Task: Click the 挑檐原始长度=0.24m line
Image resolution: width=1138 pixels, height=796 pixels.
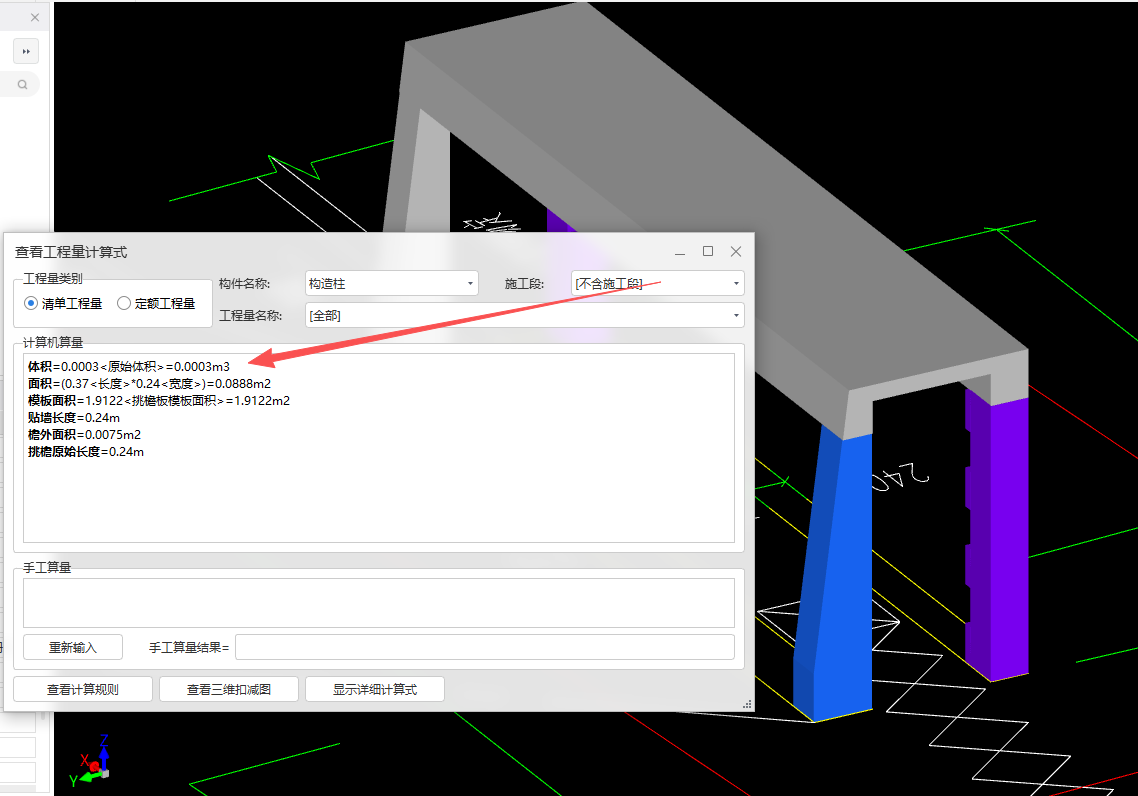Action: [x=86, y=451]
